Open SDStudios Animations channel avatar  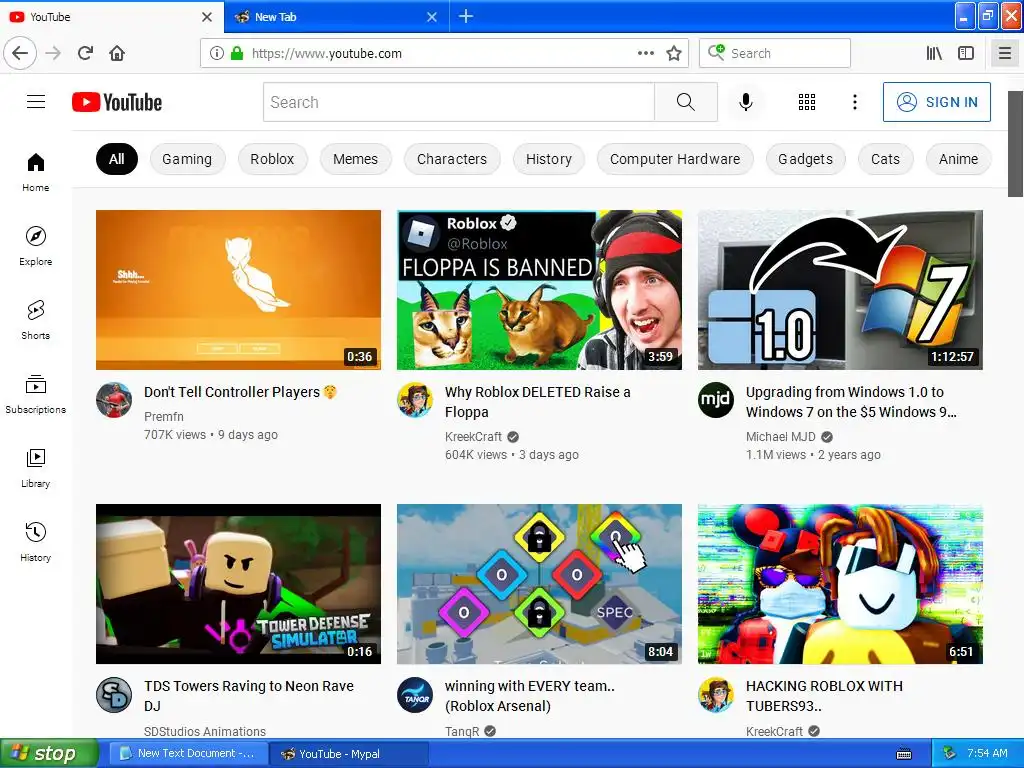(x=114, y=694)
